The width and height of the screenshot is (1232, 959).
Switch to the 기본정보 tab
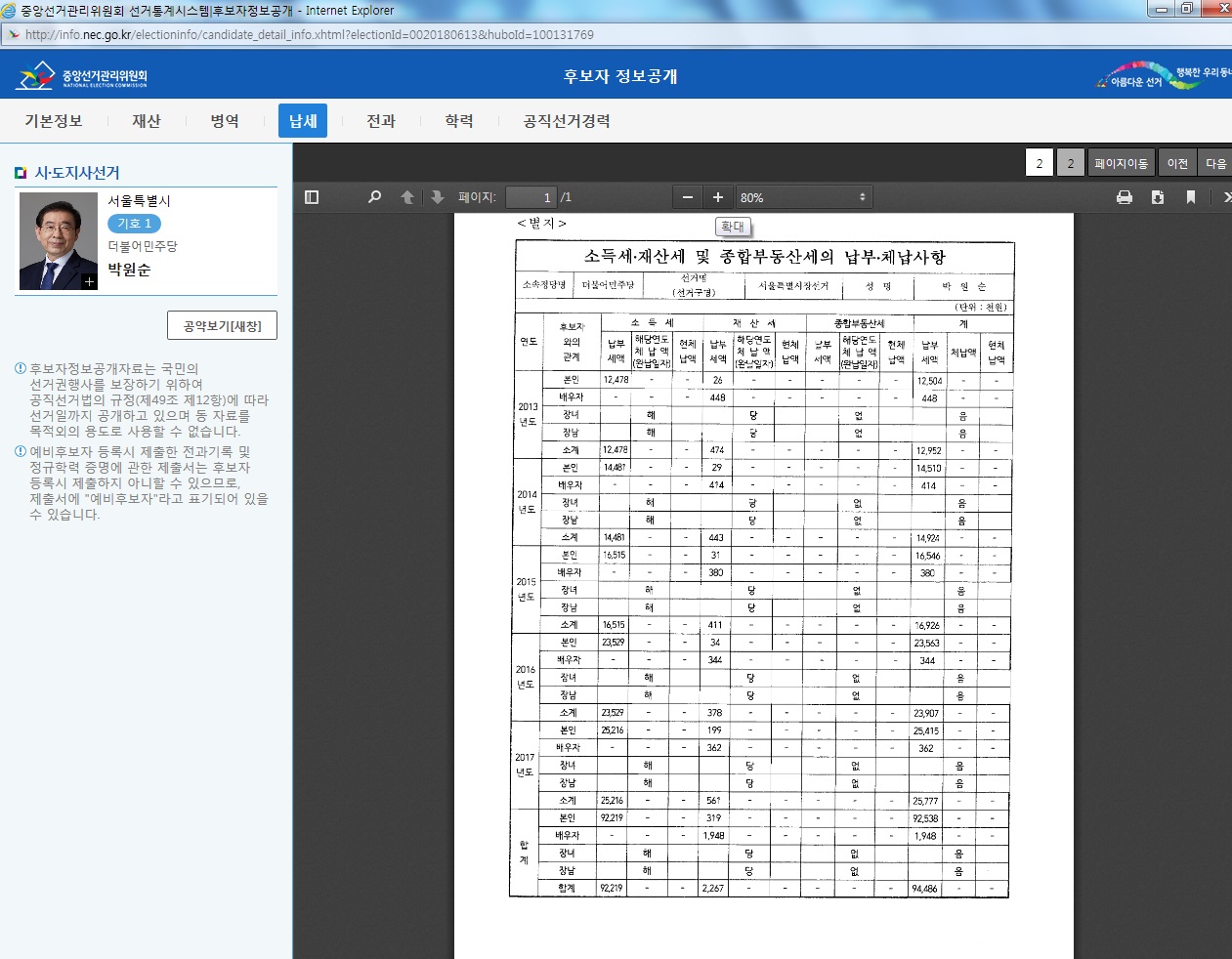point(54,121)
